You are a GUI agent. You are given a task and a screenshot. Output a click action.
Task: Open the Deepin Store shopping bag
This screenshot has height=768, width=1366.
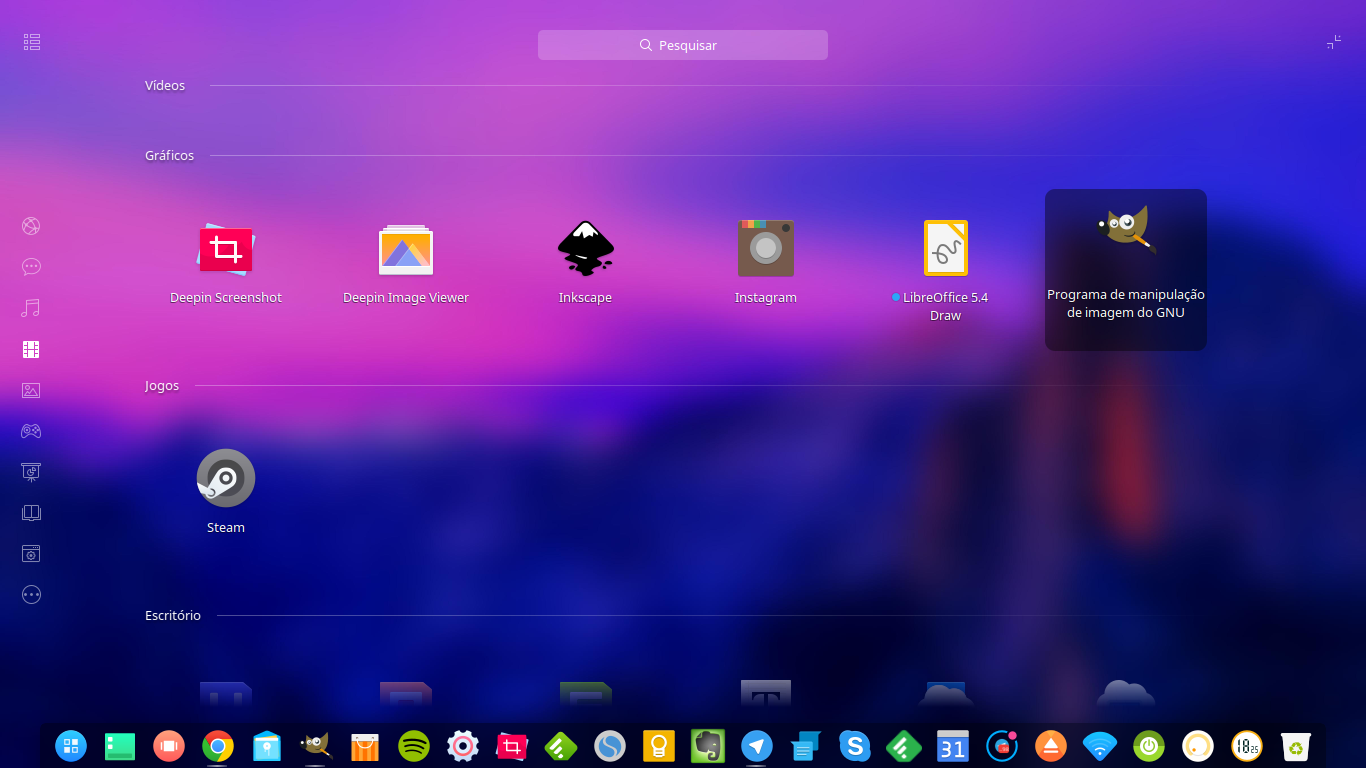point(365,745)
